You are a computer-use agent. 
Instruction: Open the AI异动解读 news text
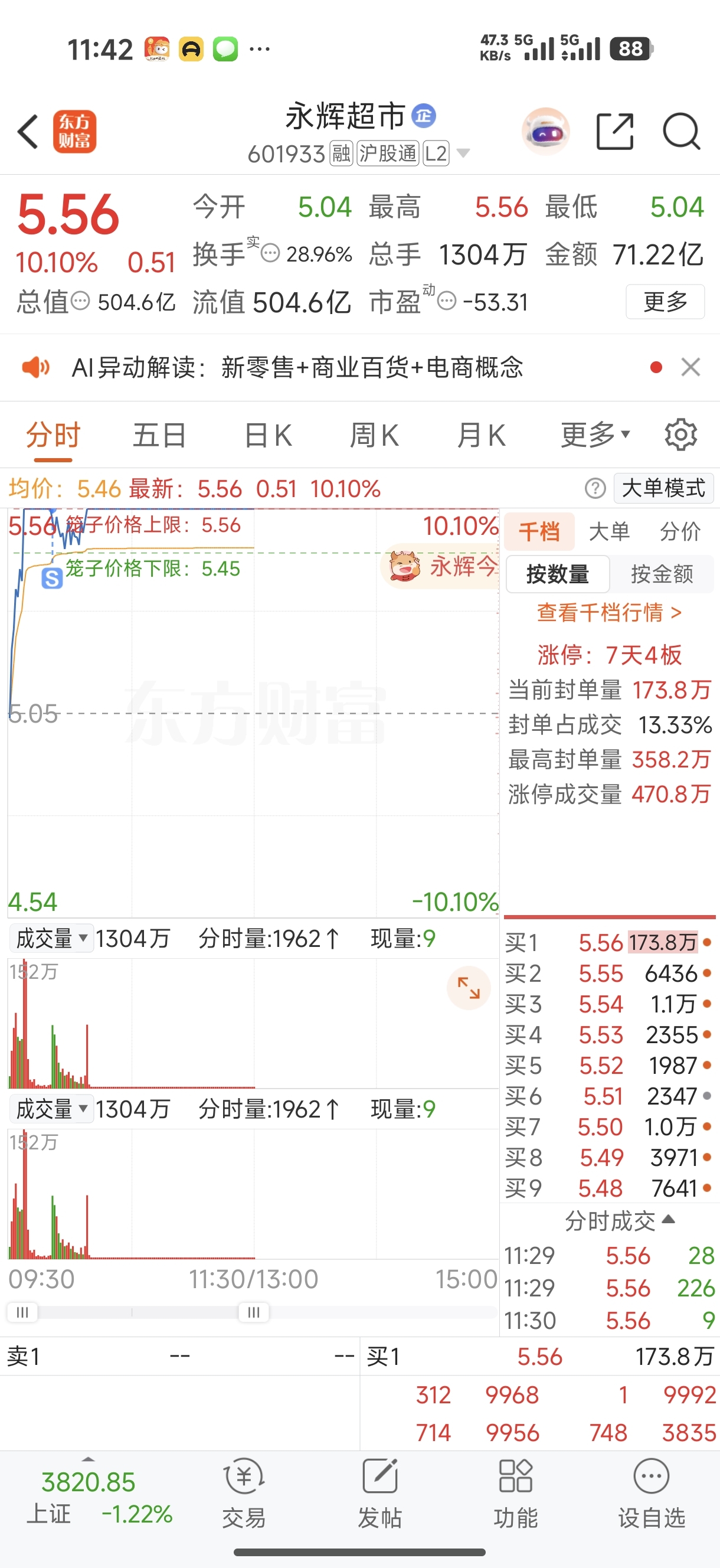[x=297, y=367]
